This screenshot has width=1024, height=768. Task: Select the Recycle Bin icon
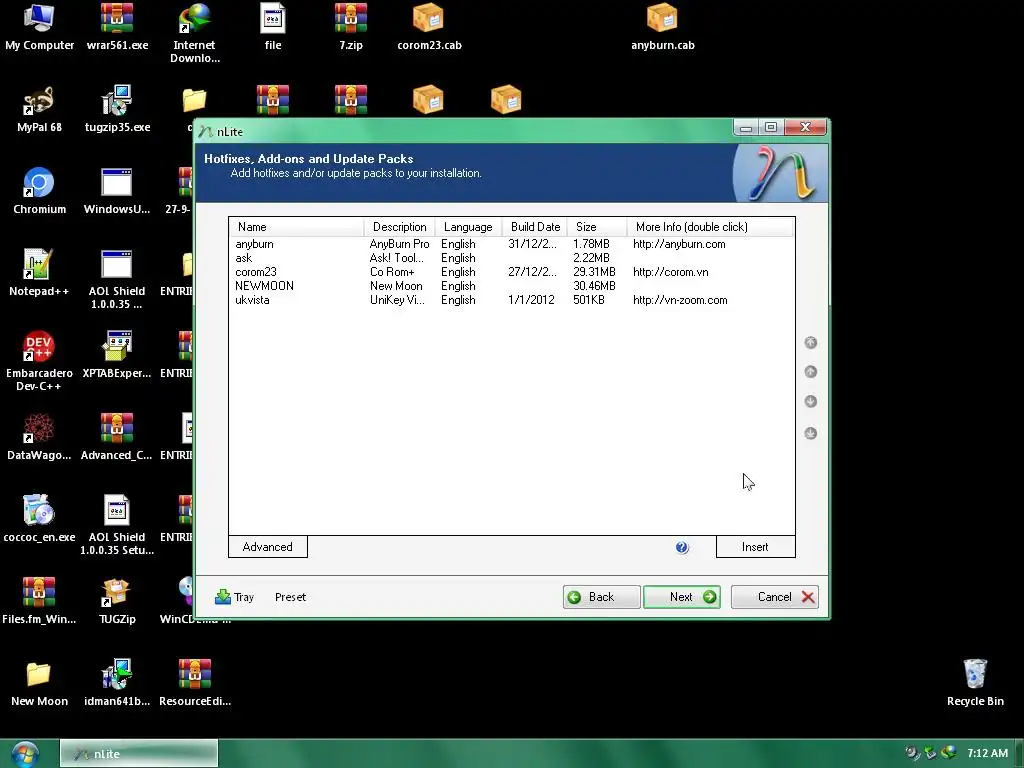pos(975,683)
